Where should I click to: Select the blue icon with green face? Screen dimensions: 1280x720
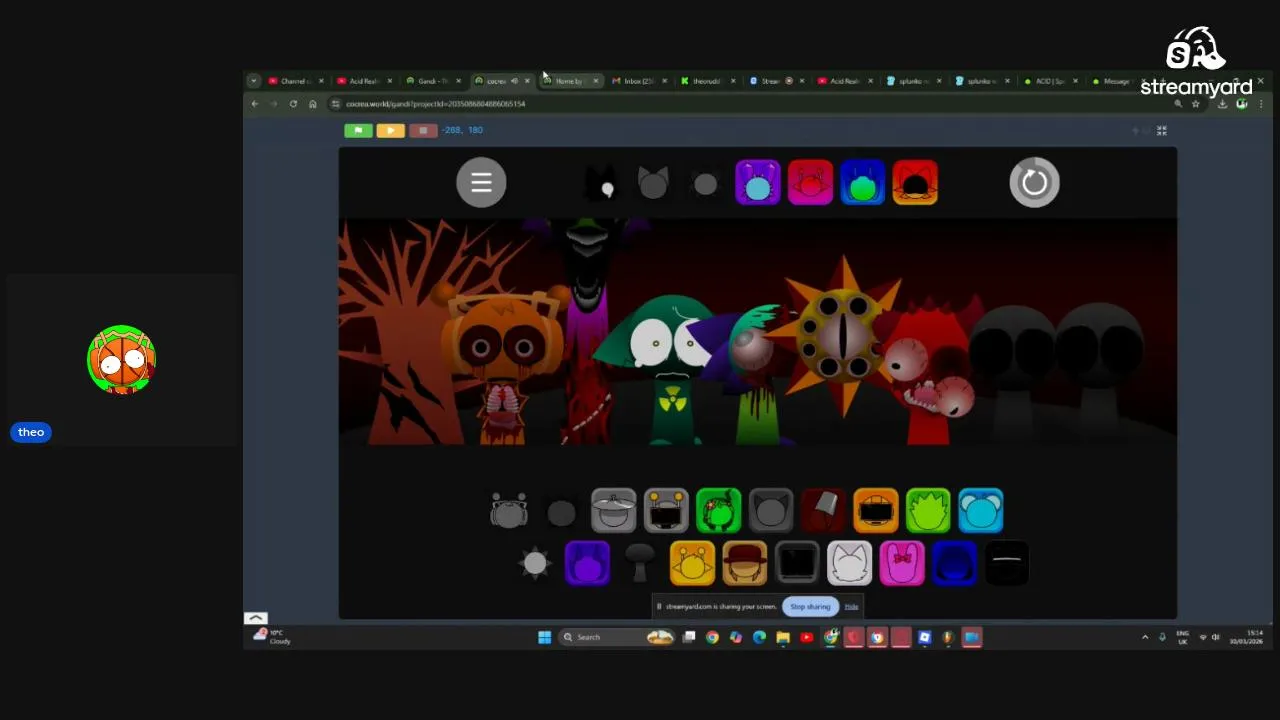[x=862, y=183]
